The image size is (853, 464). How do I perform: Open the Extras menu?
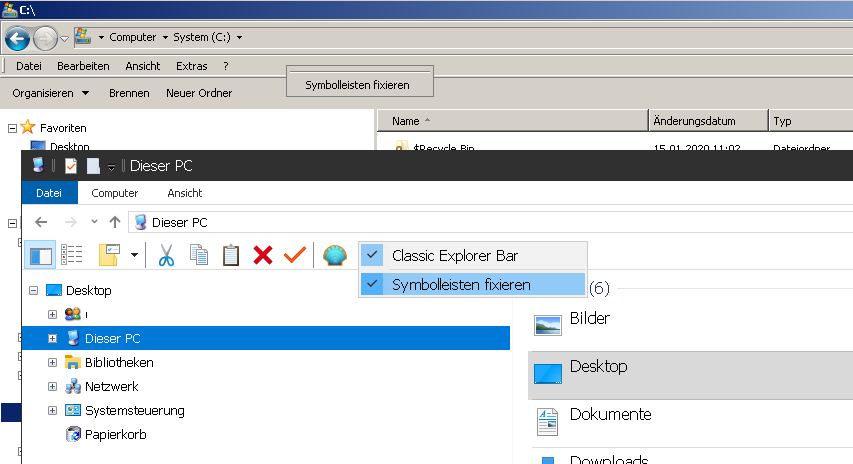(191, 66)
